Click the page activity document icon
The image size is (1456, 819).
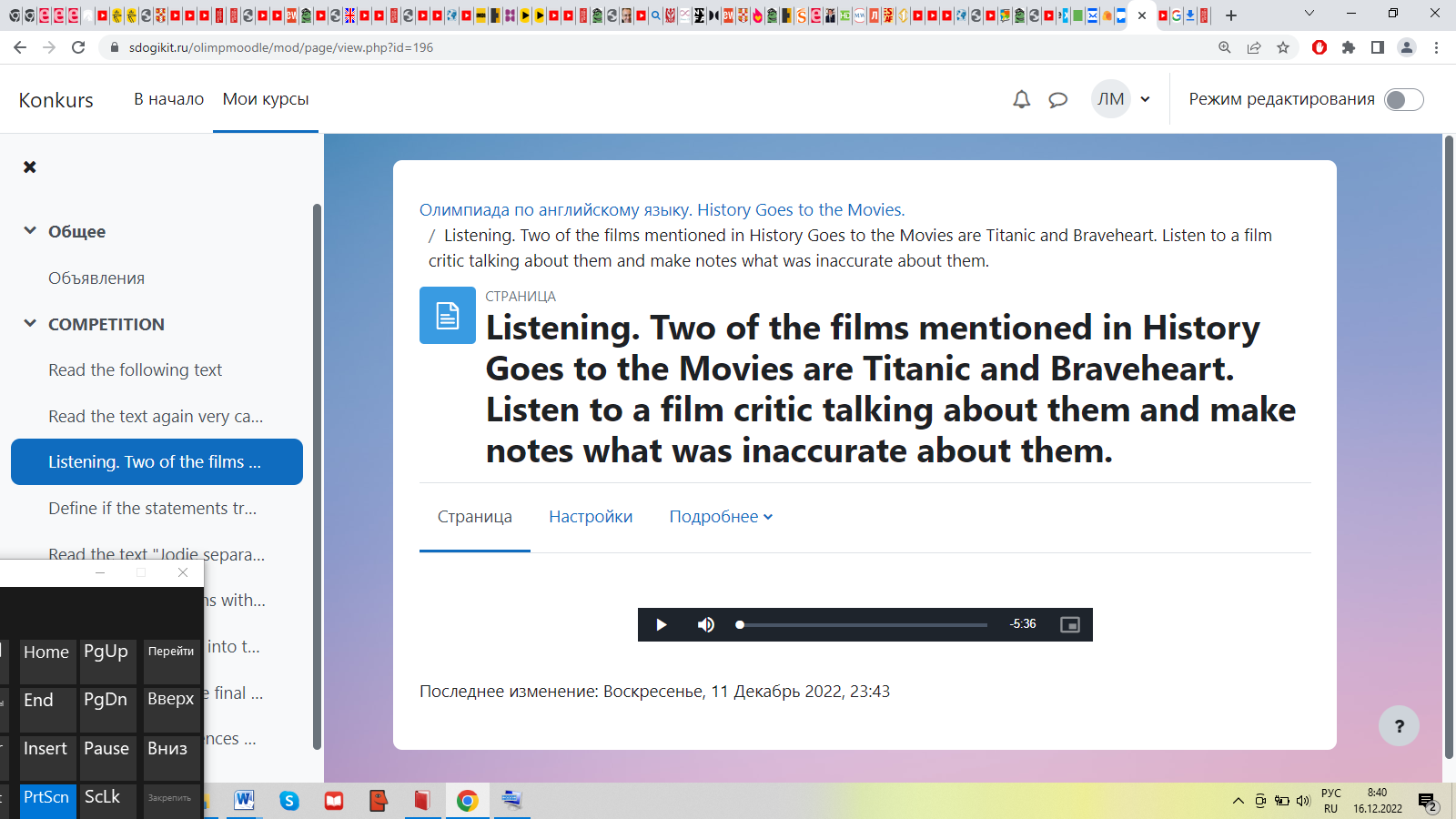click(447, 315)
